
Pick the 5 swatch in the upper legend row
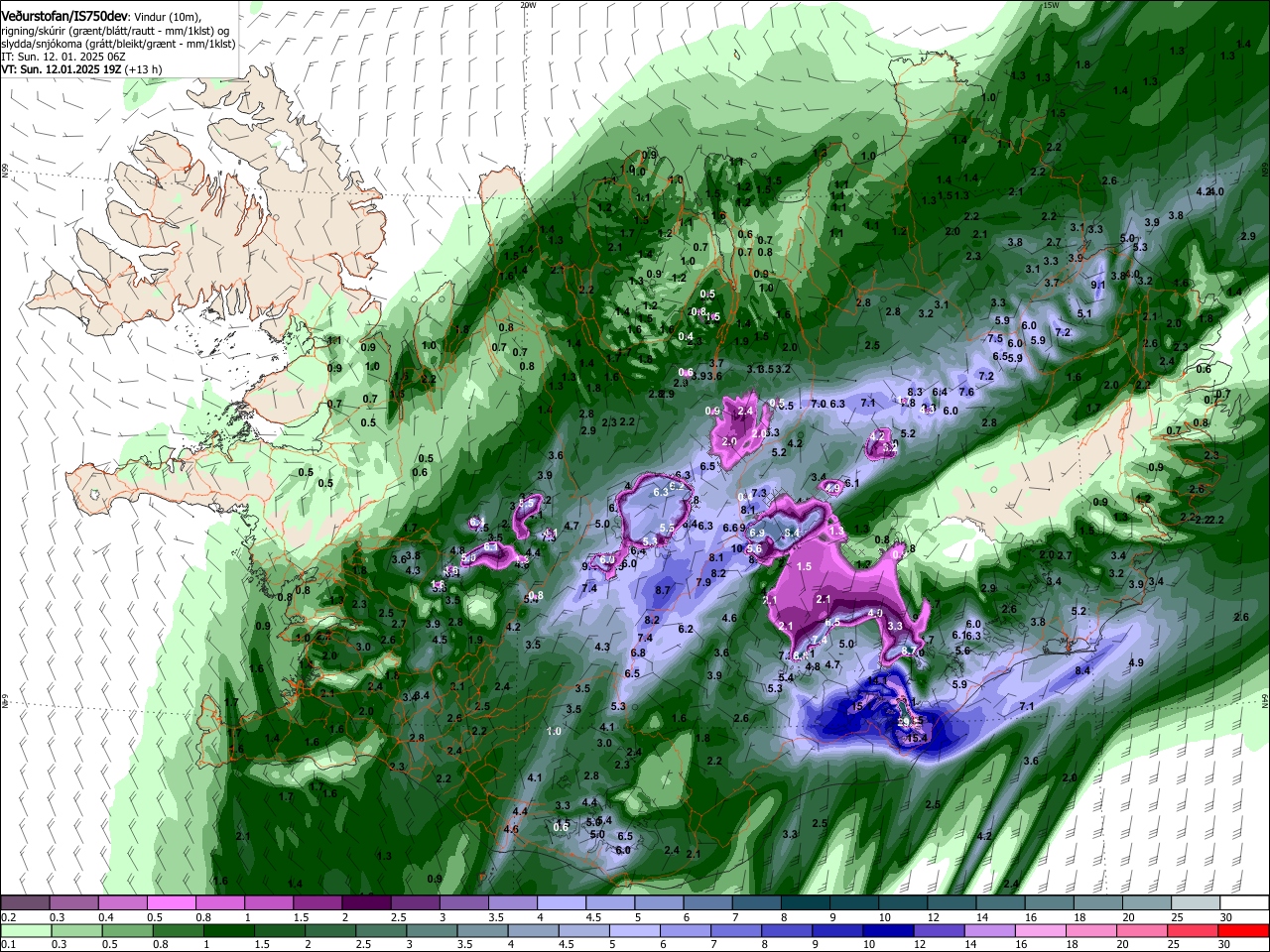click(660, 902)
